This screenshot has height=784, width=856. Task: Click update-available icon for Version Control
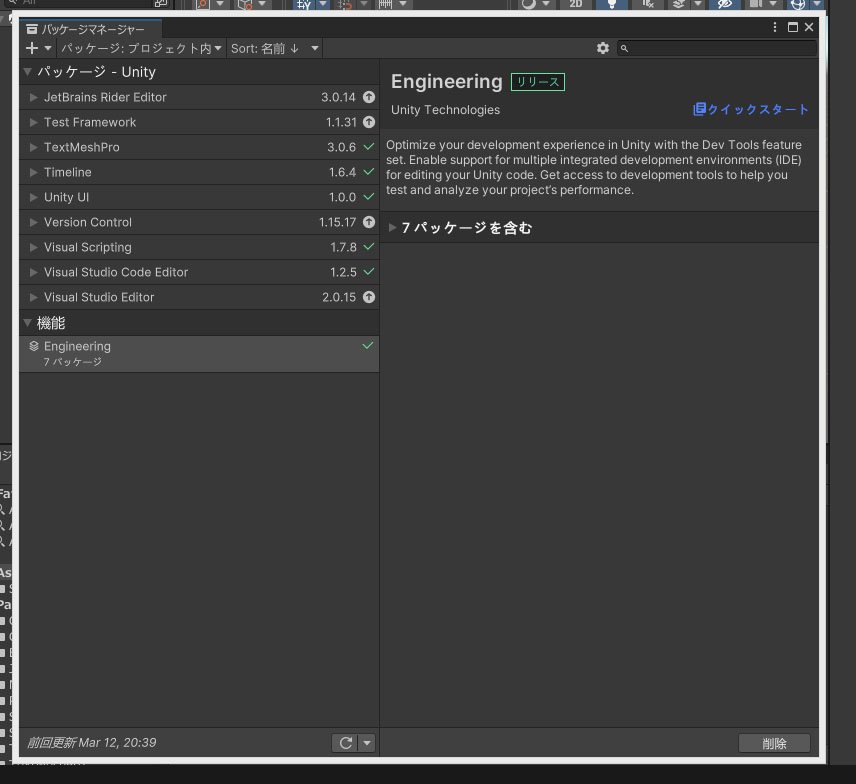[x=369, y=222]
